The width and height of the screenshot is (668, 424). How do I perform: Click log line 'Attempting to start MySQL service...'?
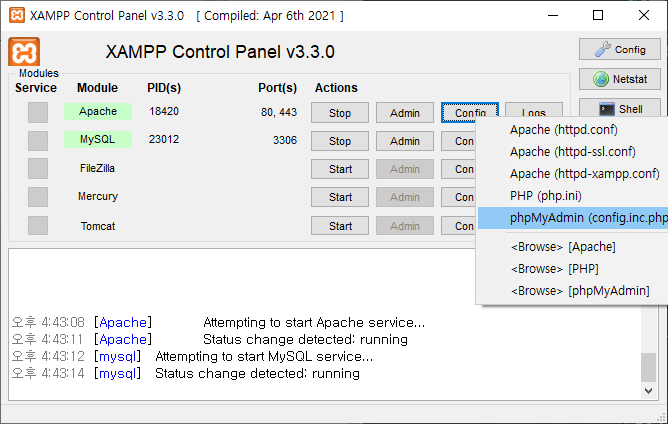pos(264,357)
